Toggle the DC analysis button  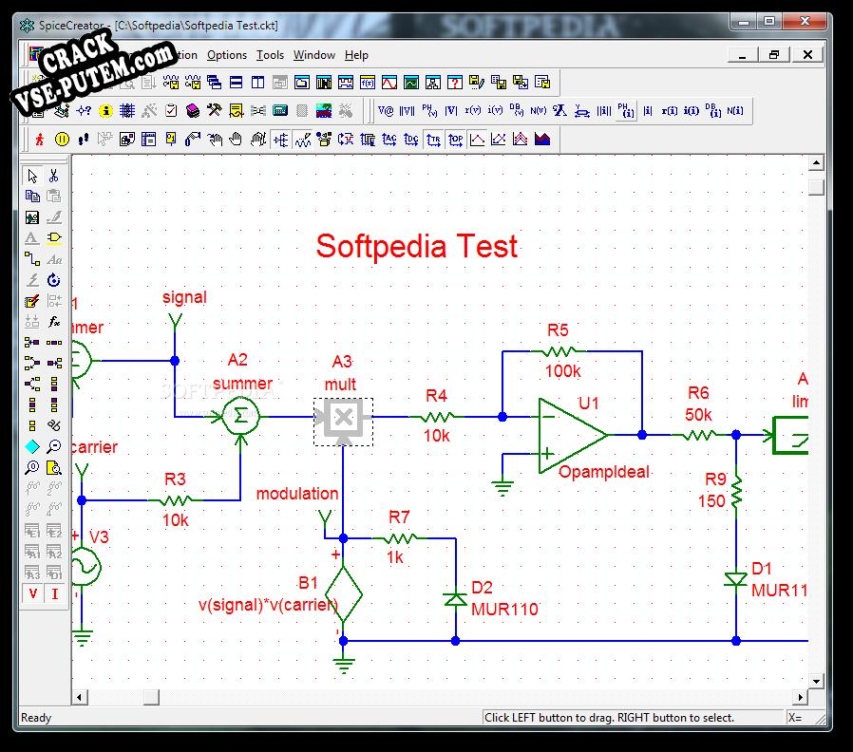pyautogui.click(x=411, y=139)
